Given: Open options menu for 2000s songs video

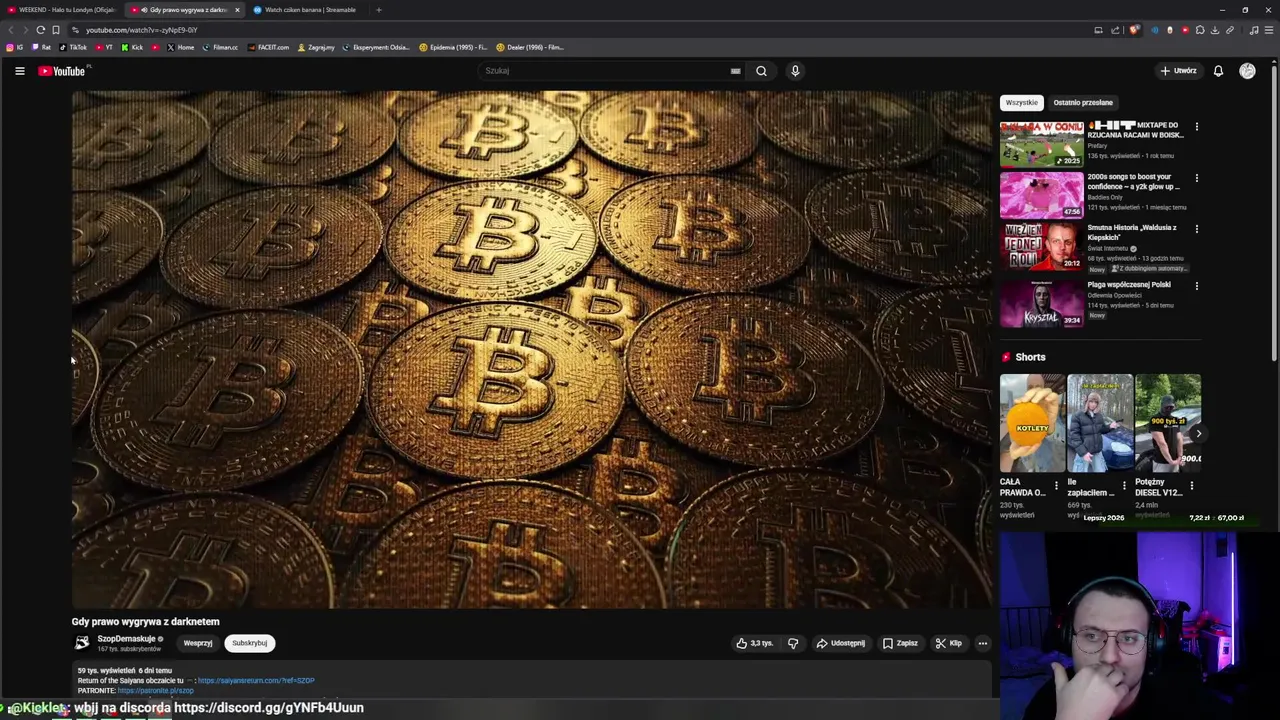Looking at the screenshot, I should [x=1196, y=178].
